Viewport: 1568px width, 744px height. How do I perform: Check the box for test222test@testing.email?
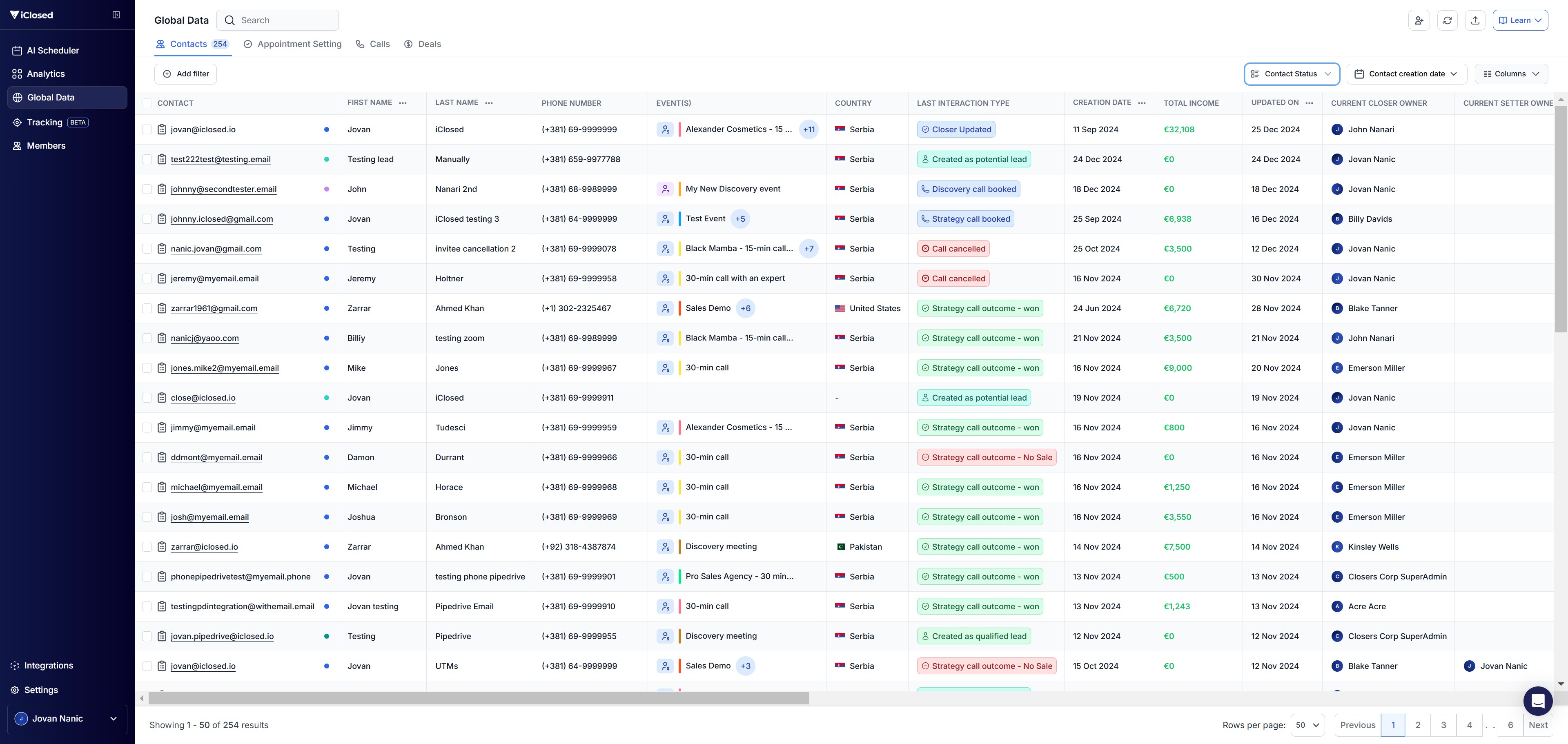click(x=147, y=159)
